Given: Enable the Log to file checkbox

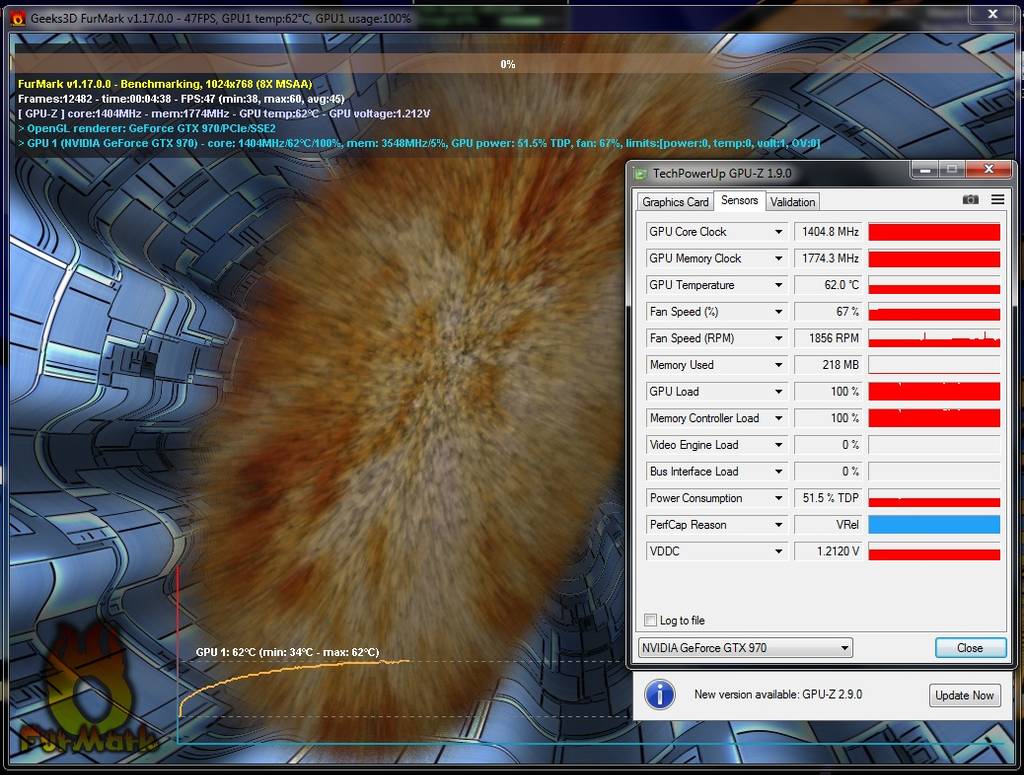Looking at the screenshot, I should click(650, 620).
